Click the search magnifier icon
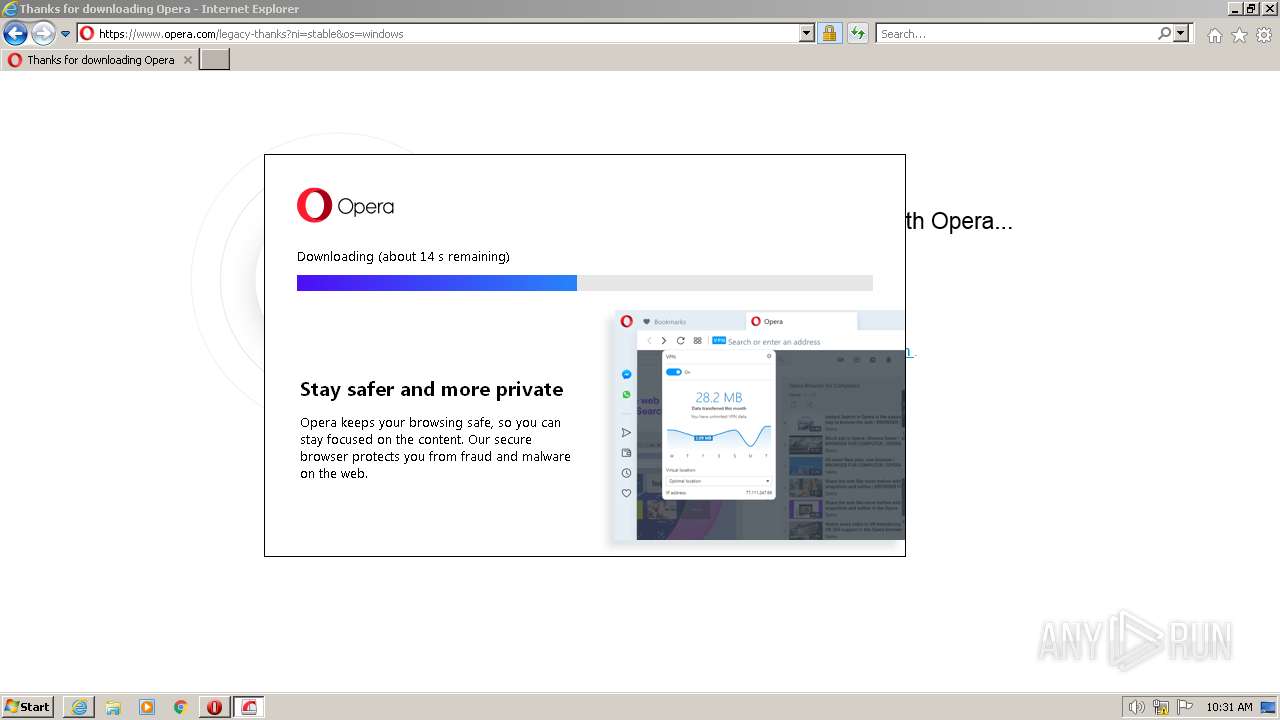The height and width of the screenshot is (720, 1280). click(x=1164, y=33)
